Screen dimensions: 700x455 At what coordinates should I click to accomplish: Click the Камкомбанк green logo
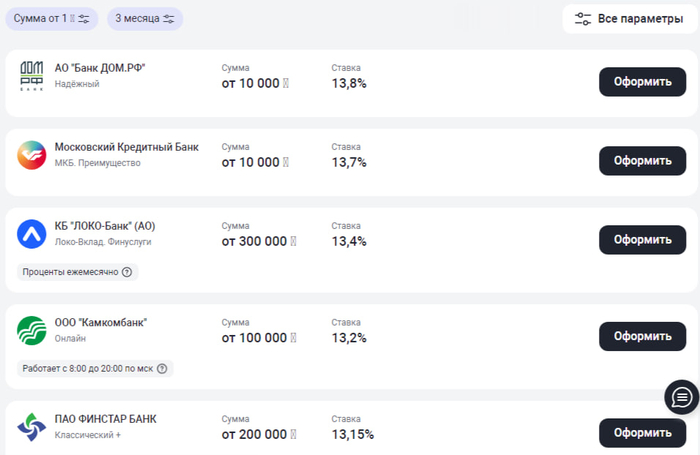click(x=32, y=330)
